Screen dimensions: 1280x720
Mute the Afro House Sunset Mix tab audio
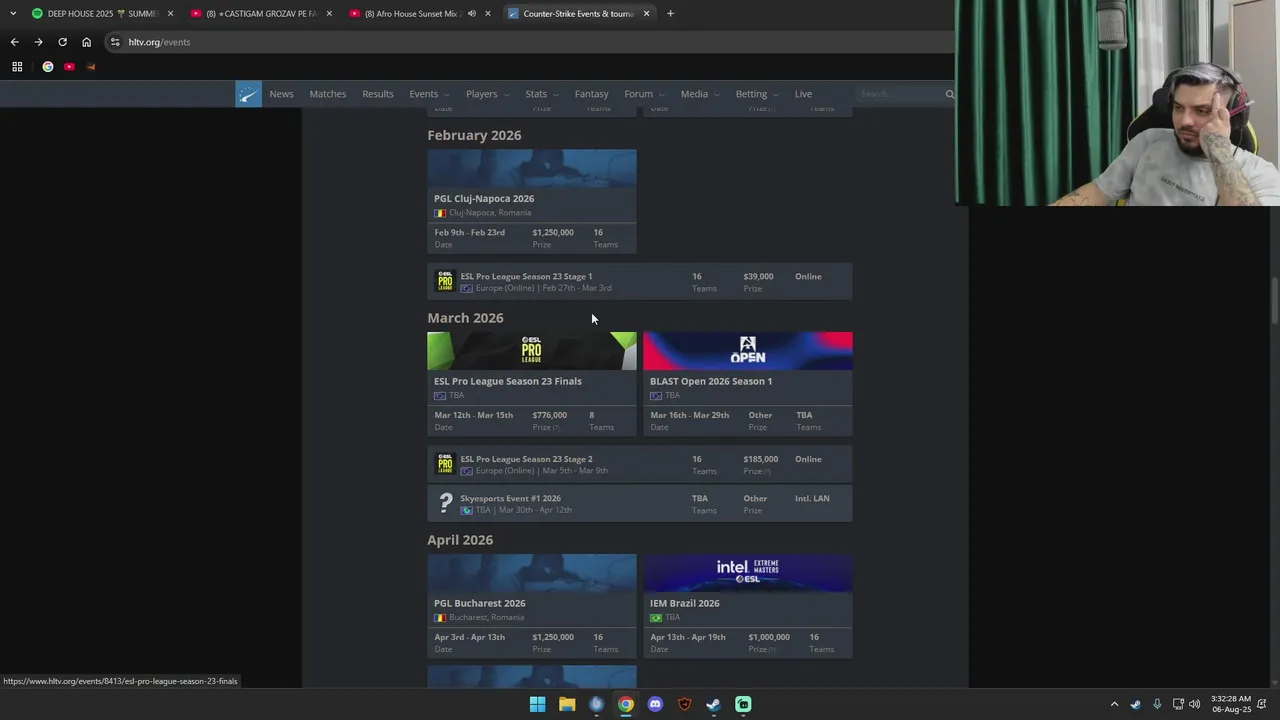pos(471,14)
